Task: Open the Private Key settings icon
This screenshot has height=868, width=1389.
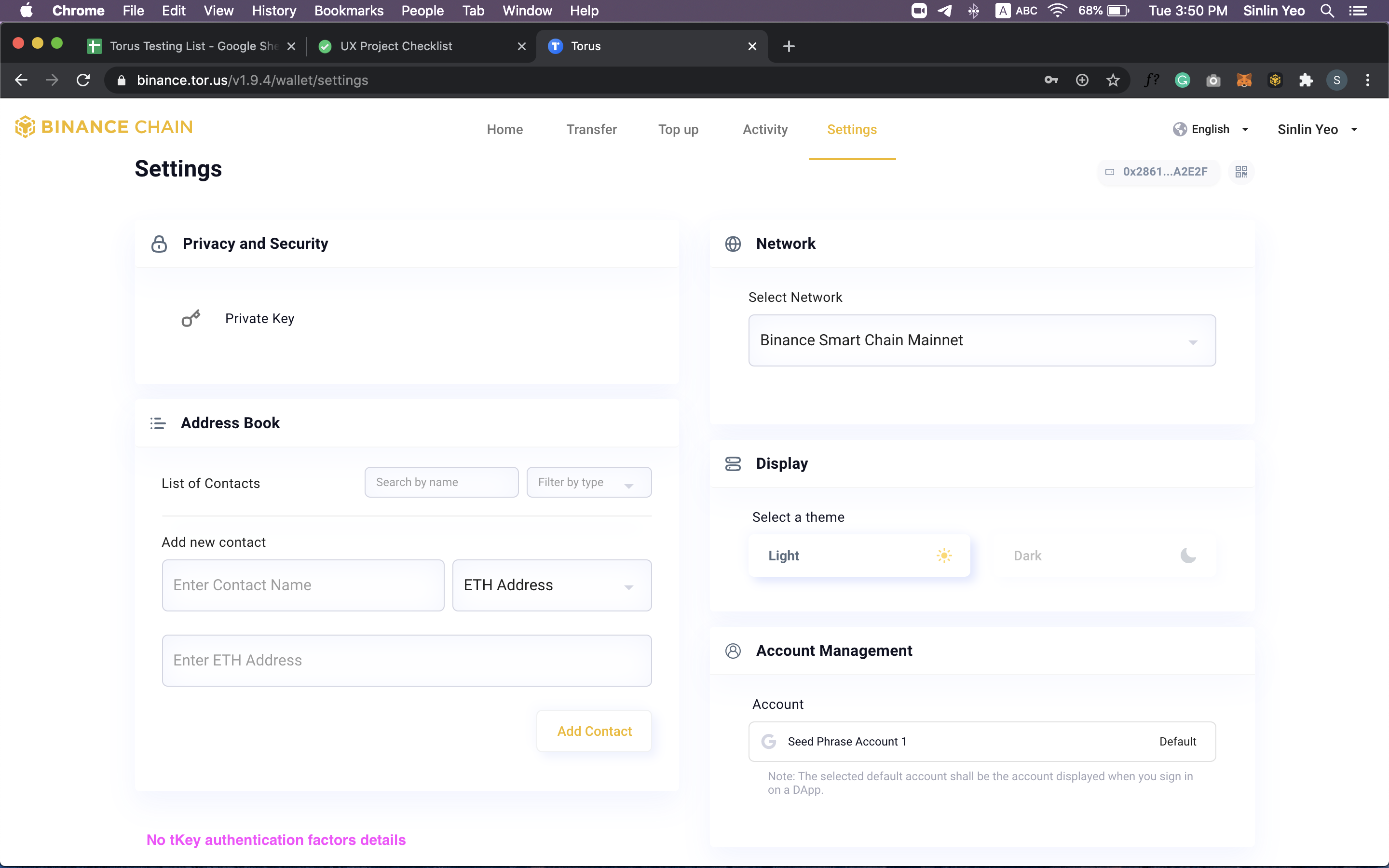Action: tap(191, 318)
